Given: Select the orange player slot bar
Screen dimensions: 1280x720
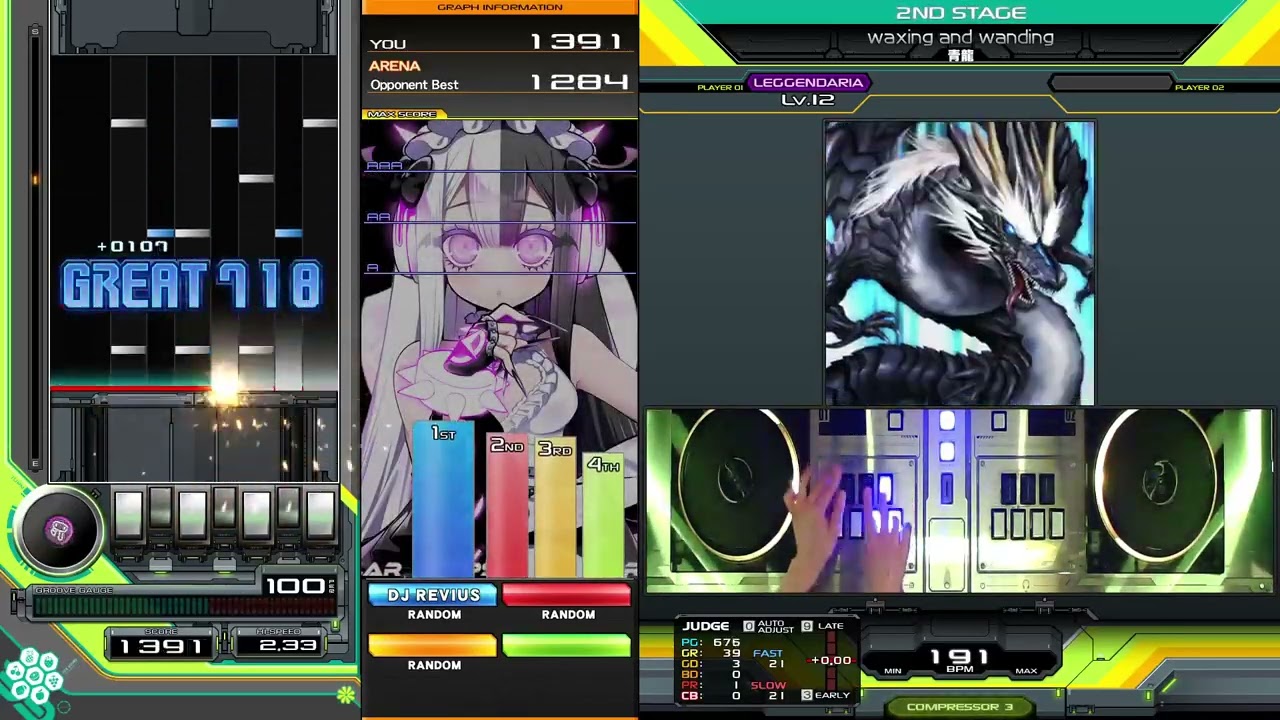Looking at the screenshot, I should click(x=433, y=646).
